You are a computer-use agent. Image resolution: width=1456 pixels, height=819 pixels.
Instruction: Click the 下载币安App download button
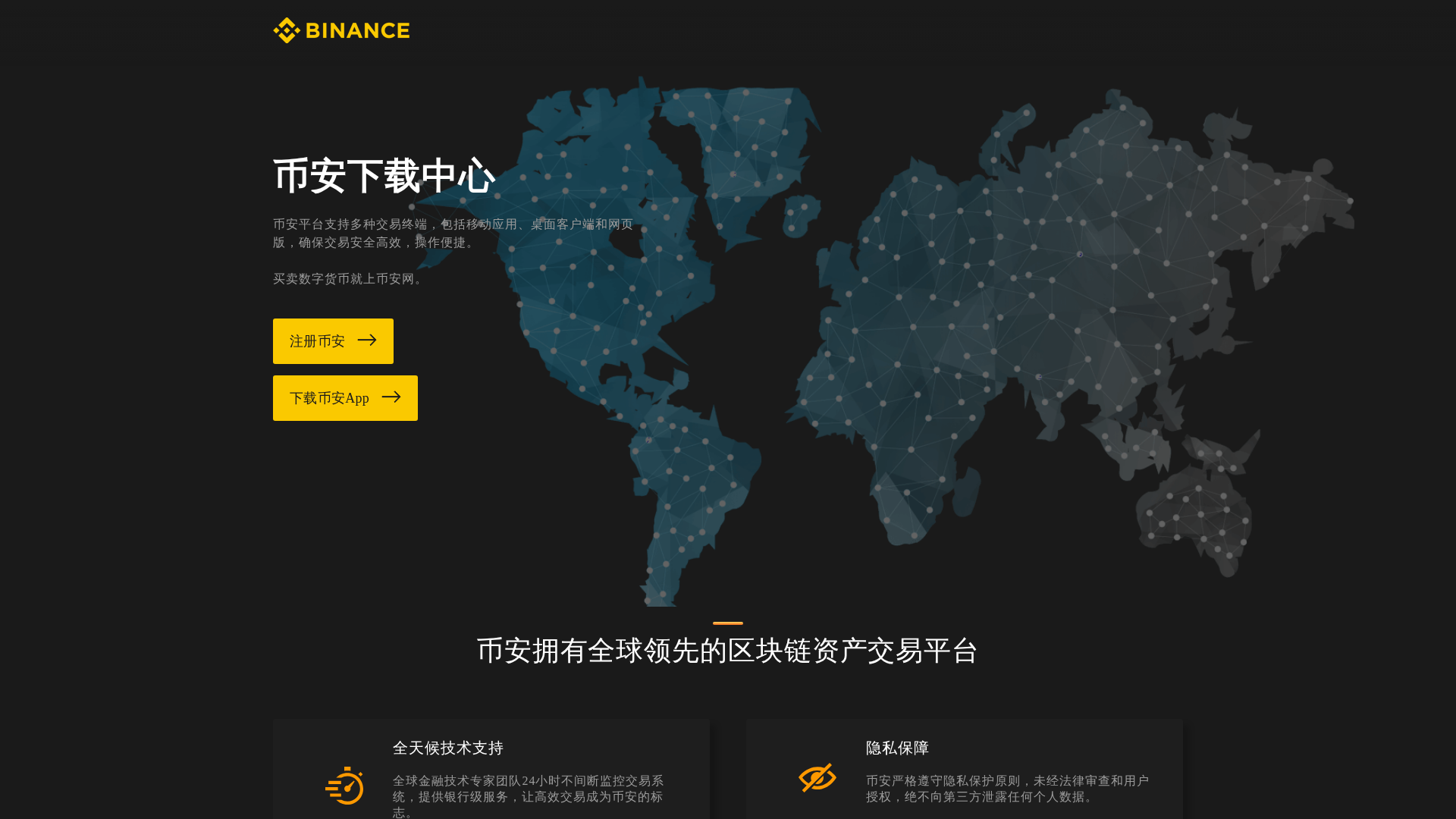(x=345, y=398)
